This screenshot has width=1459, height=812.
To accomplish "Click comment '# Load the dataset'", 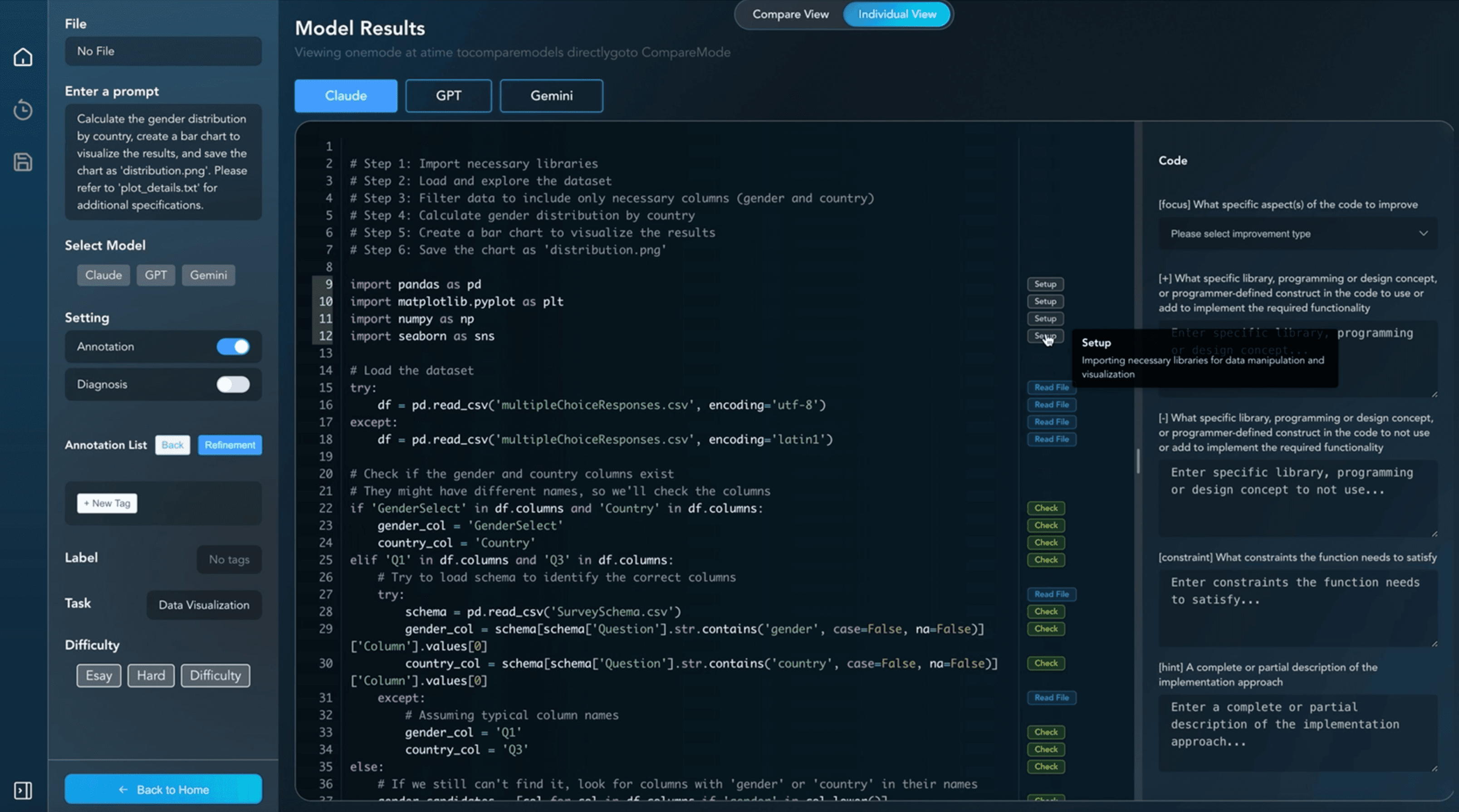I will click(x=411, y=371).
